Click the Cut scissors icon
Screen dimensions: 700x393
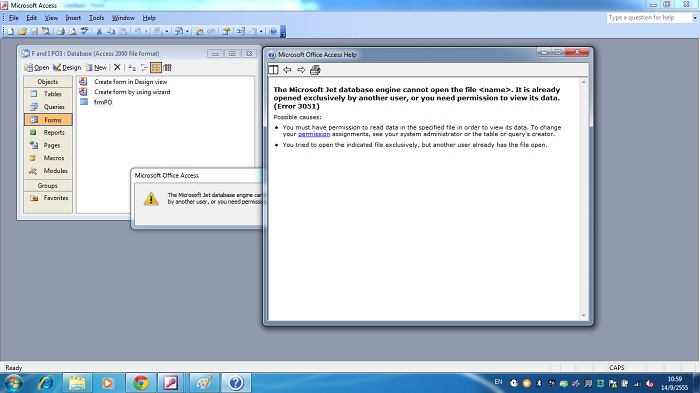pos(99,31)
